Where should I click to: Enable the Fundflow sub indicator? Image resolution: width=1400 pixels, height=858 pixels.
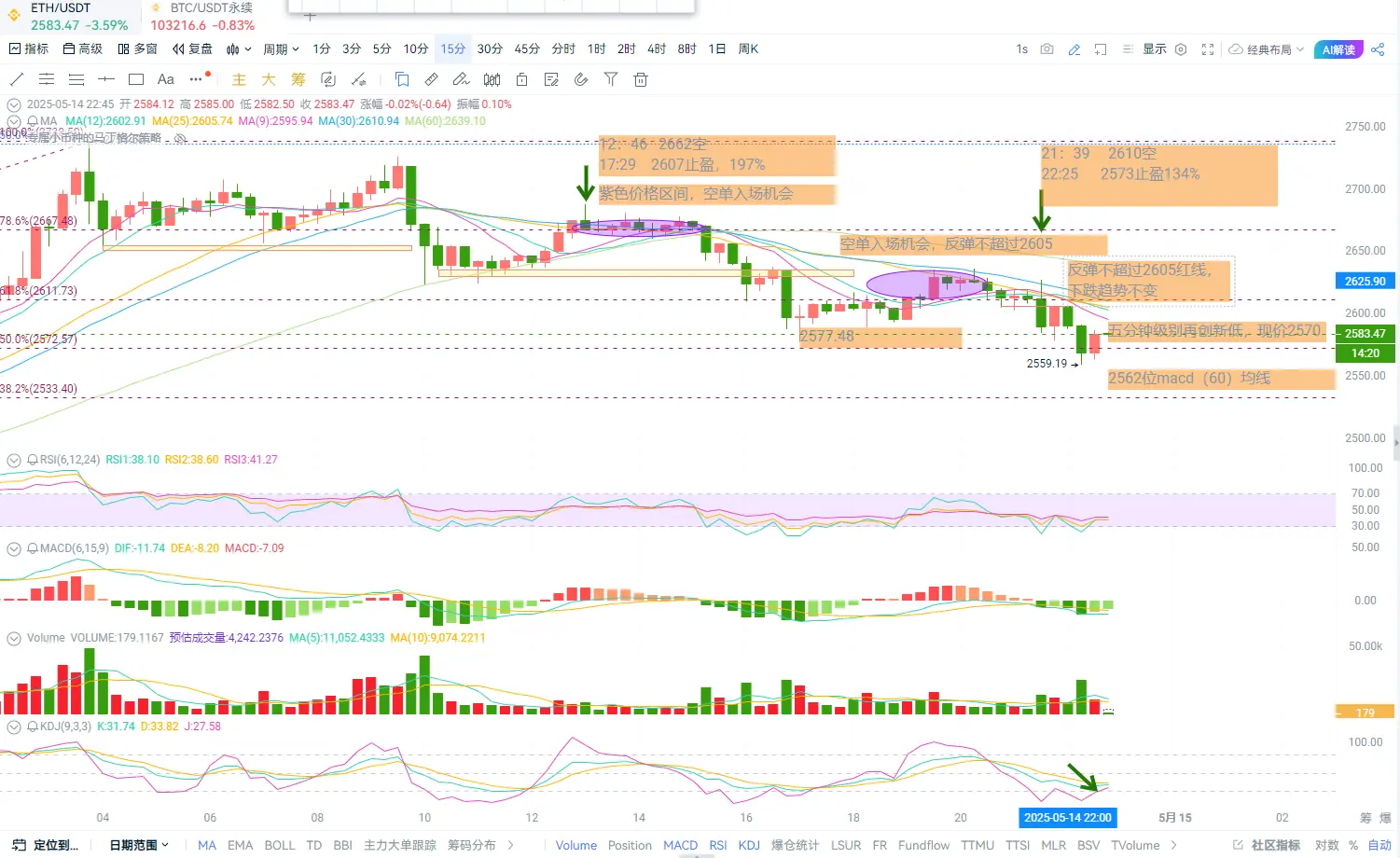point(923,845)
